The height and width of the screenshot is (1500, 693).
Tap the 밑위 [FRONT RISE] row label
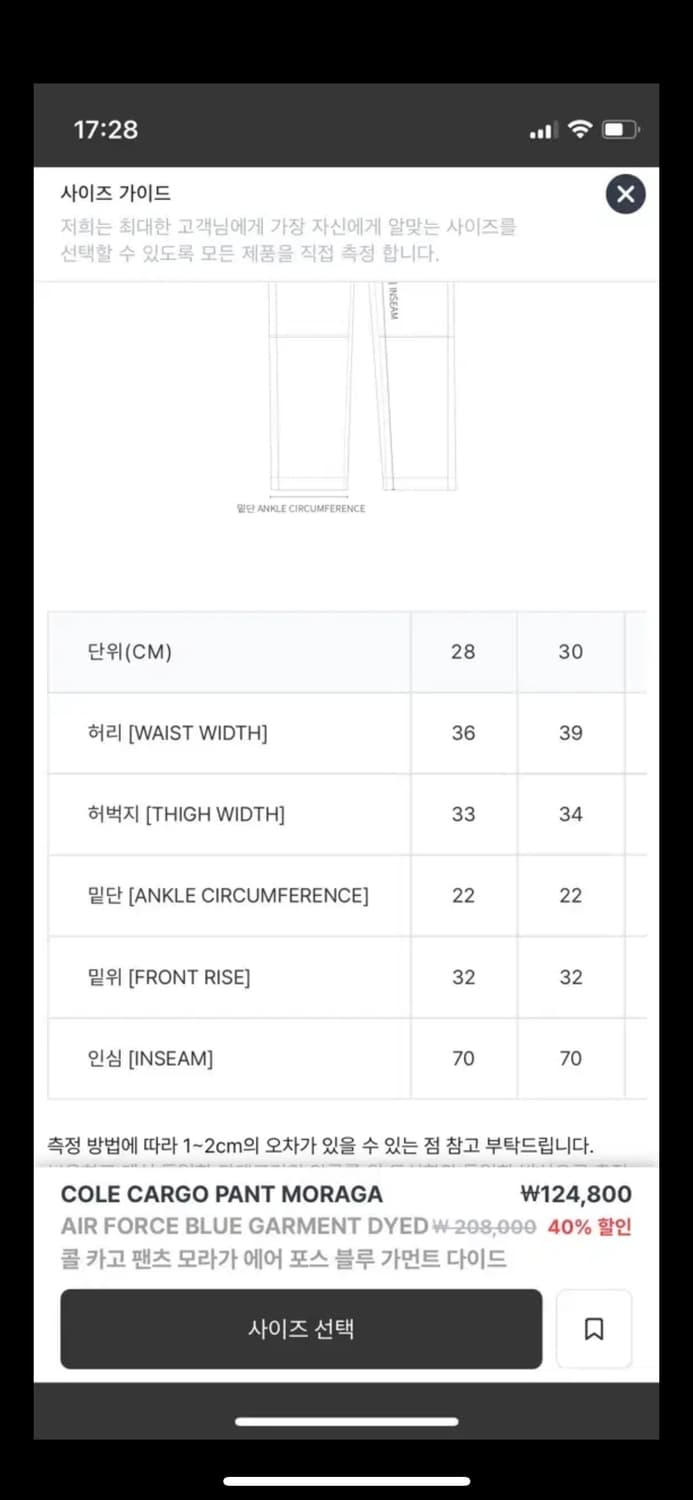169,977
